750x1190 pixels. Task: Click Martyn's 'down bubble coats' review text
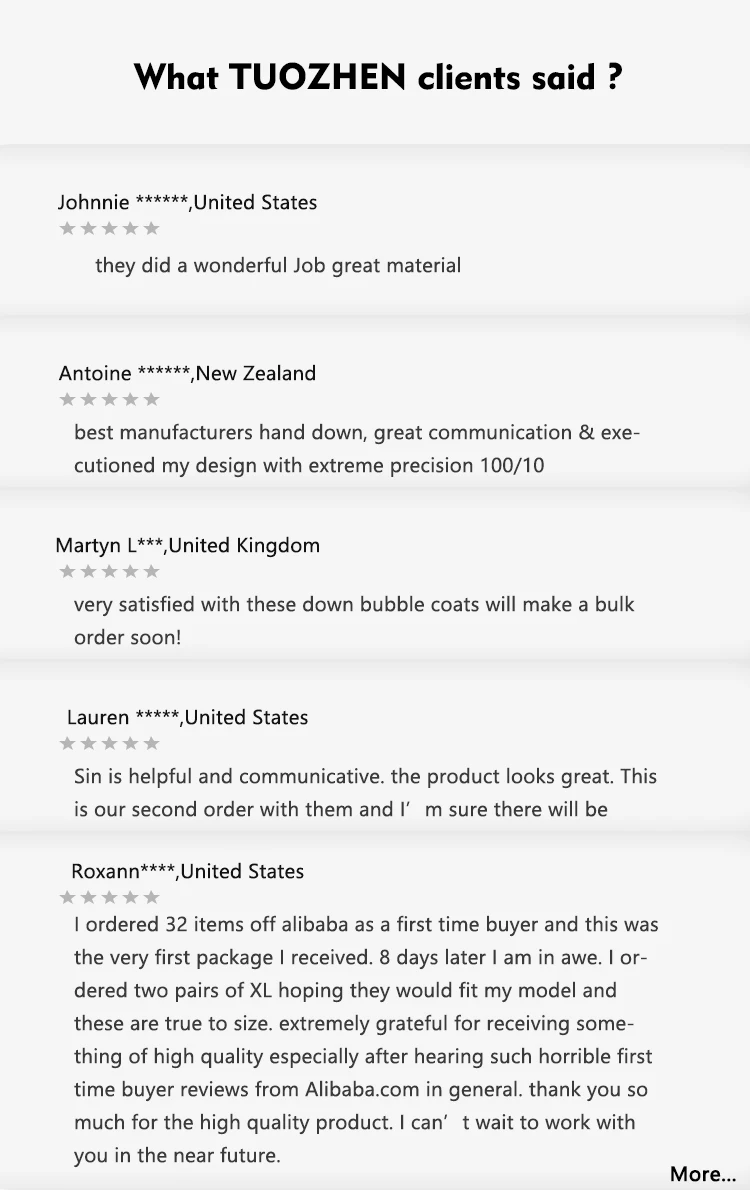pos(354,620)
